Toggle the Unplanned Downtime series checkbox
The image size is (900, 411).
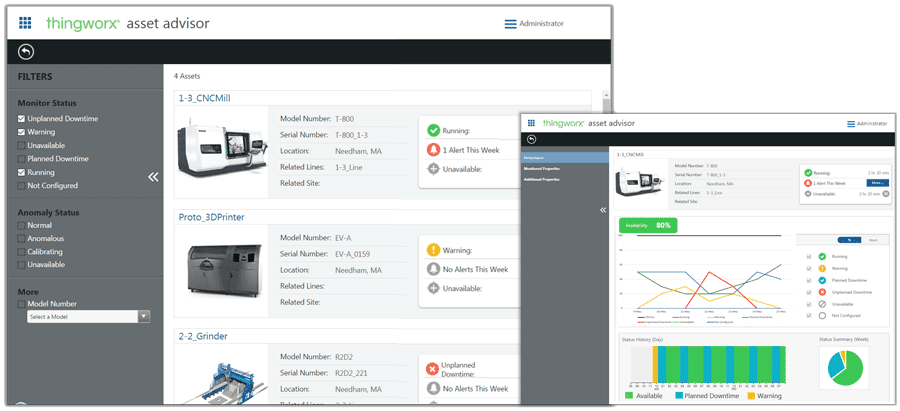[x=809, y=292]
